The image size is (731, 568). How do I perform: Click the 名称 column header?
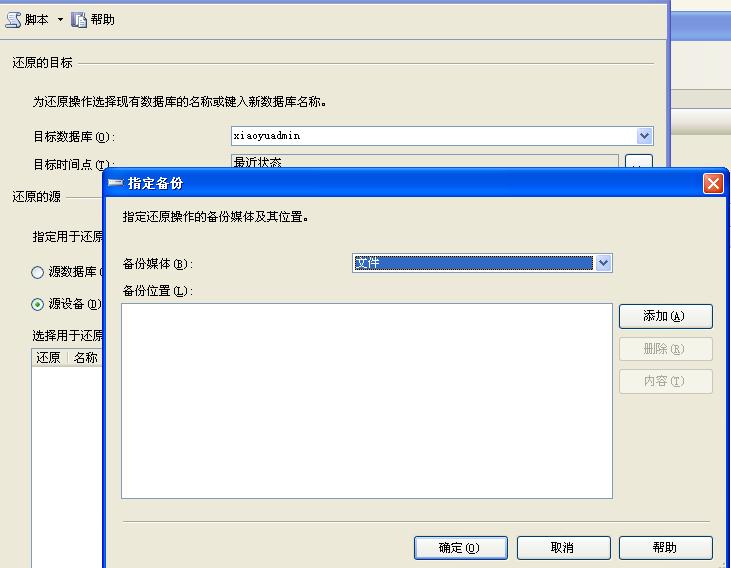(x=85, y=358)
